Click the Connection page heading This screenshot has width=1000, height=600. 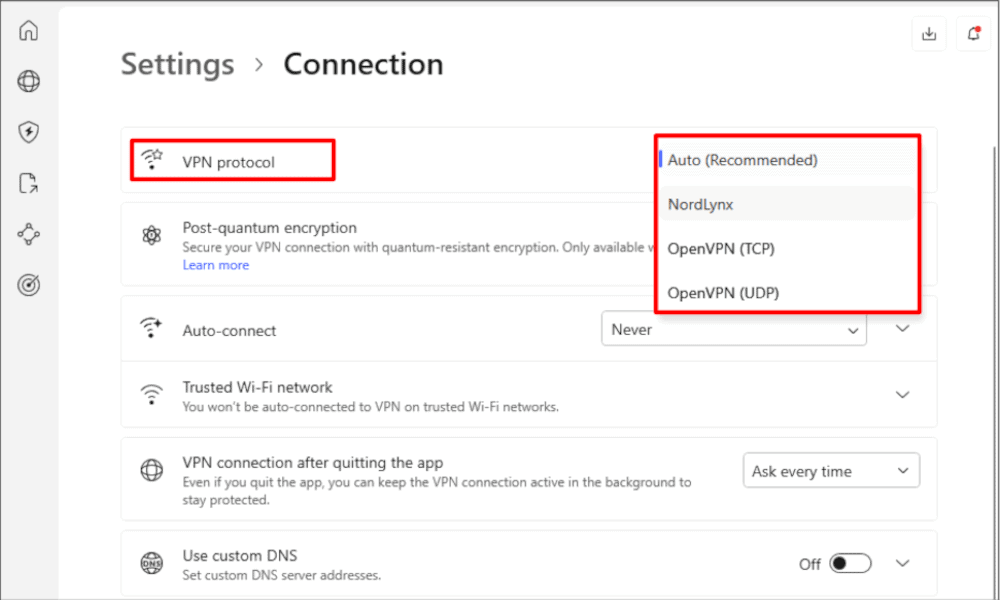364,64
